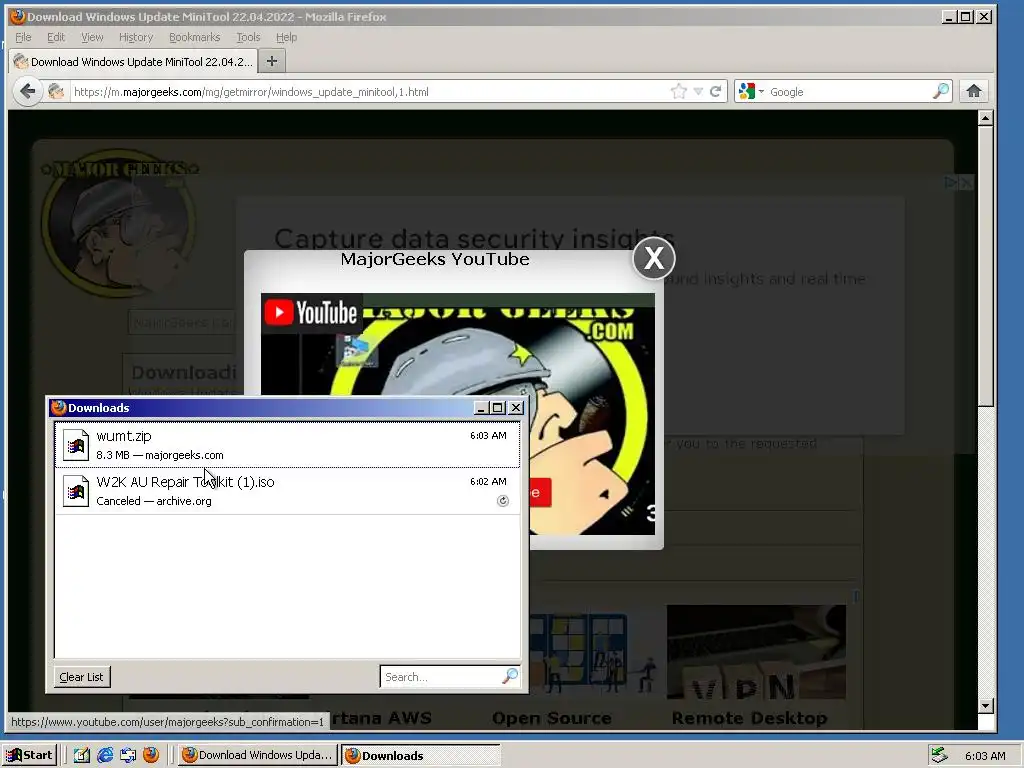Click the 6:03 AM taskbar clock
Image resolution: width=1024 pixels, height=768 pixels.
click(985, 756)
